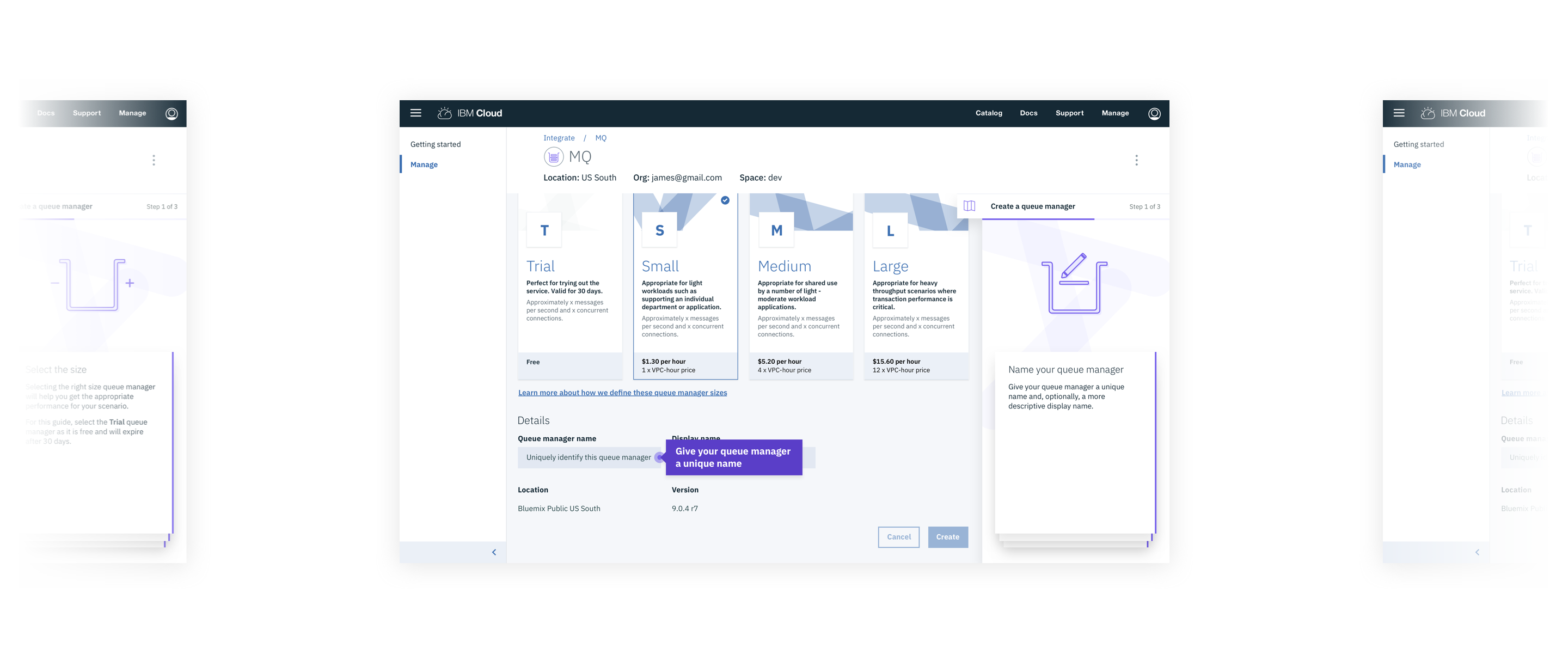Viewport: 1568px width, 672px height.
Task: Click the pencil inbox illustration in guide panel
Action: 1074,283
